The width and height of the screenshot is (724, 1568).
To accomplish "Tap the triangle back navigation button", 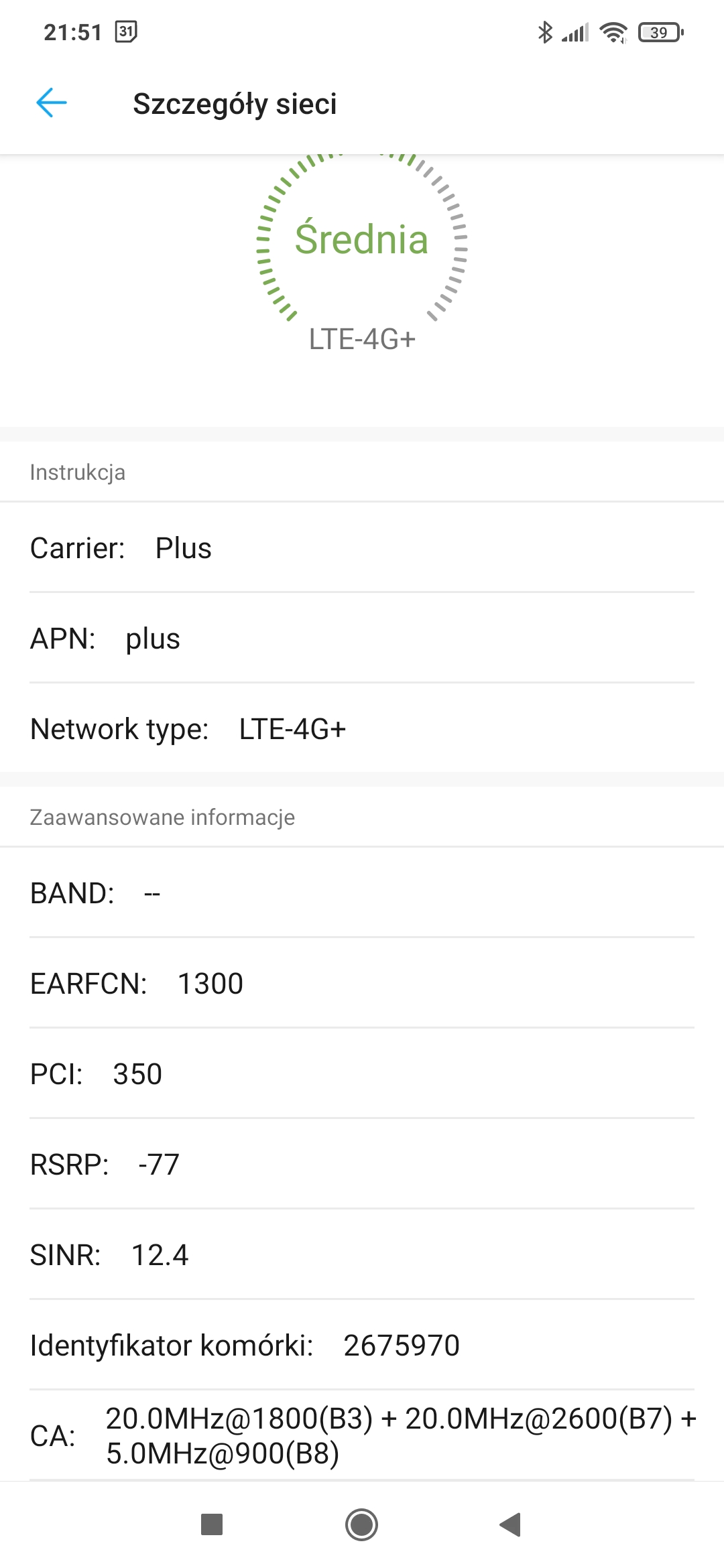I will tap(510, 1524).
